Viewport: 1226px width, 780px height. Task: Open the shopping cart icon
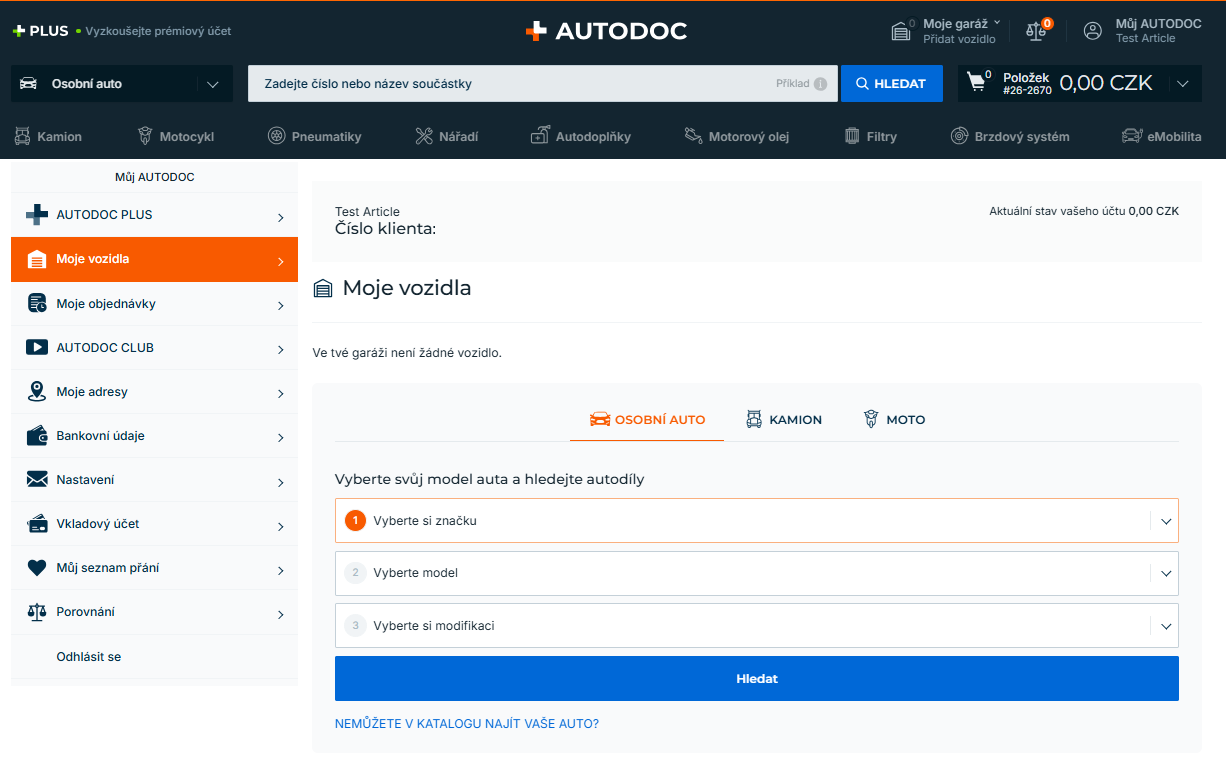[x=976, y=83]
